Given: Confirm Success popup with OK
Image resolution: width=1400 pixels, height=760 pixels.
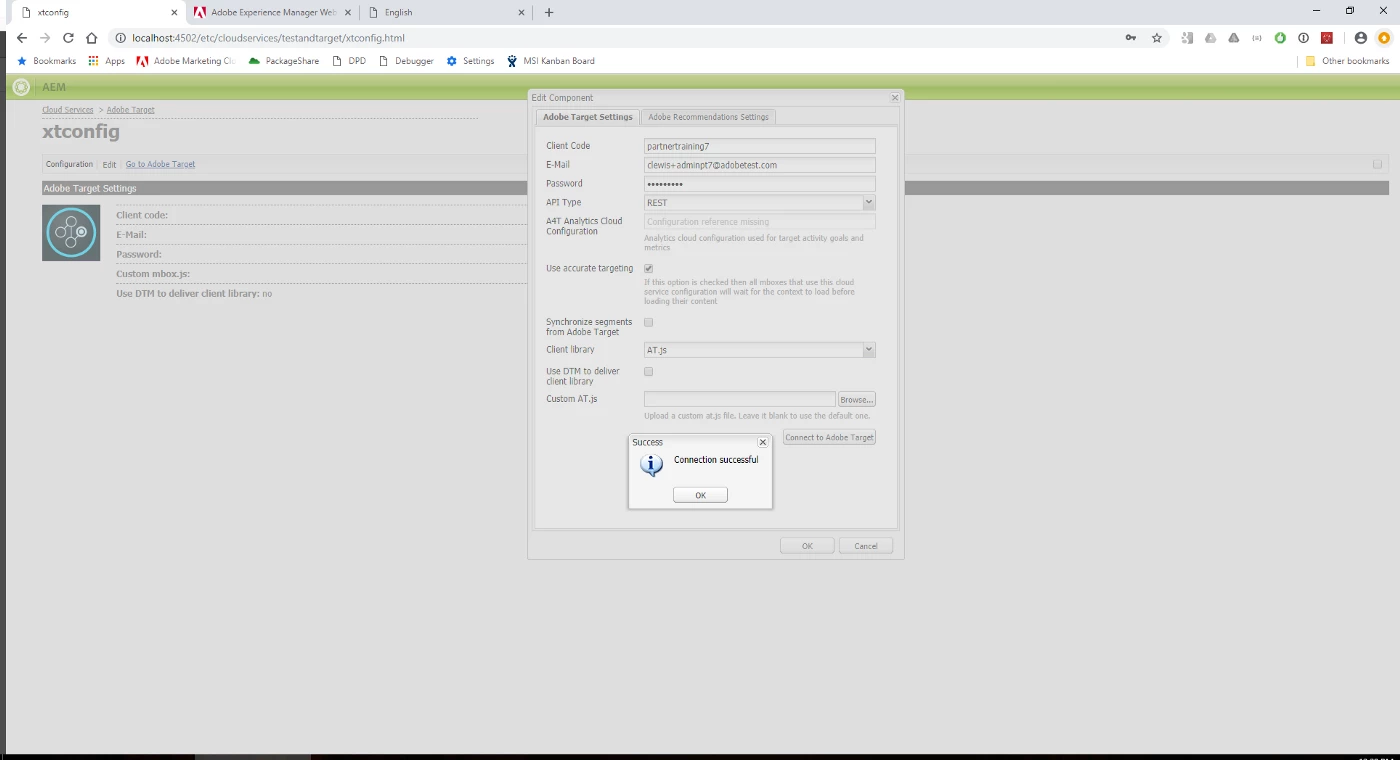Looking at the screenshot, I should pos(700,495).
